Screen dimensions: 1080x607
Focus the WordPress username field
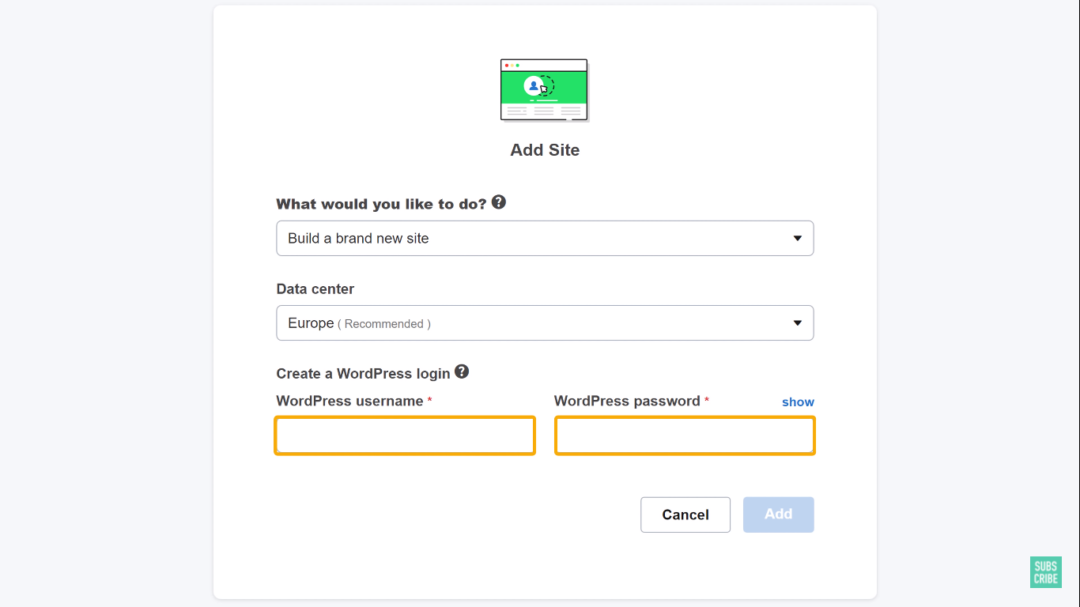pyautogui.click(x=405, y=435)
